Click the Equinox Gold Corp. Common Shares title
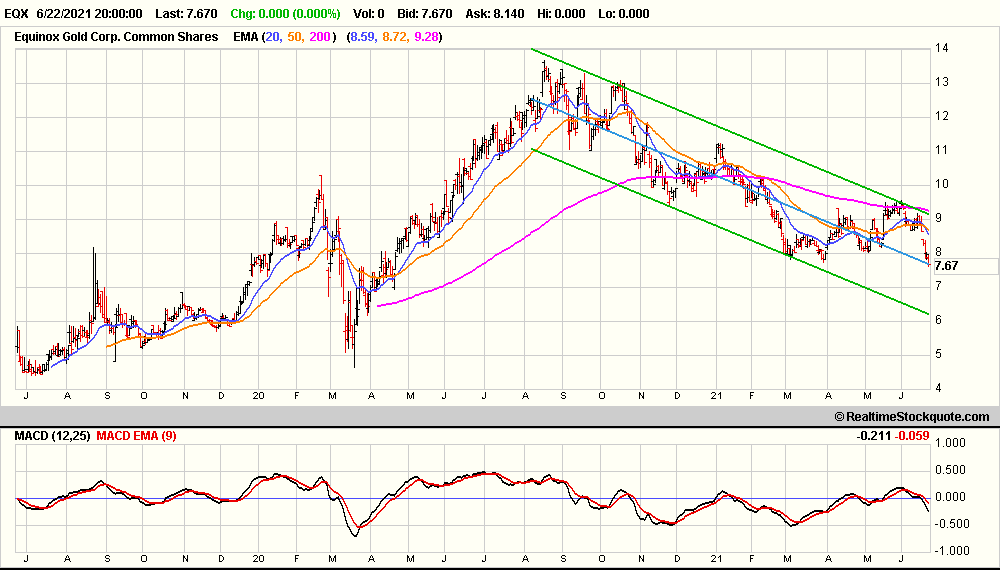This screenshot has width=1000, height=570. 116,37
